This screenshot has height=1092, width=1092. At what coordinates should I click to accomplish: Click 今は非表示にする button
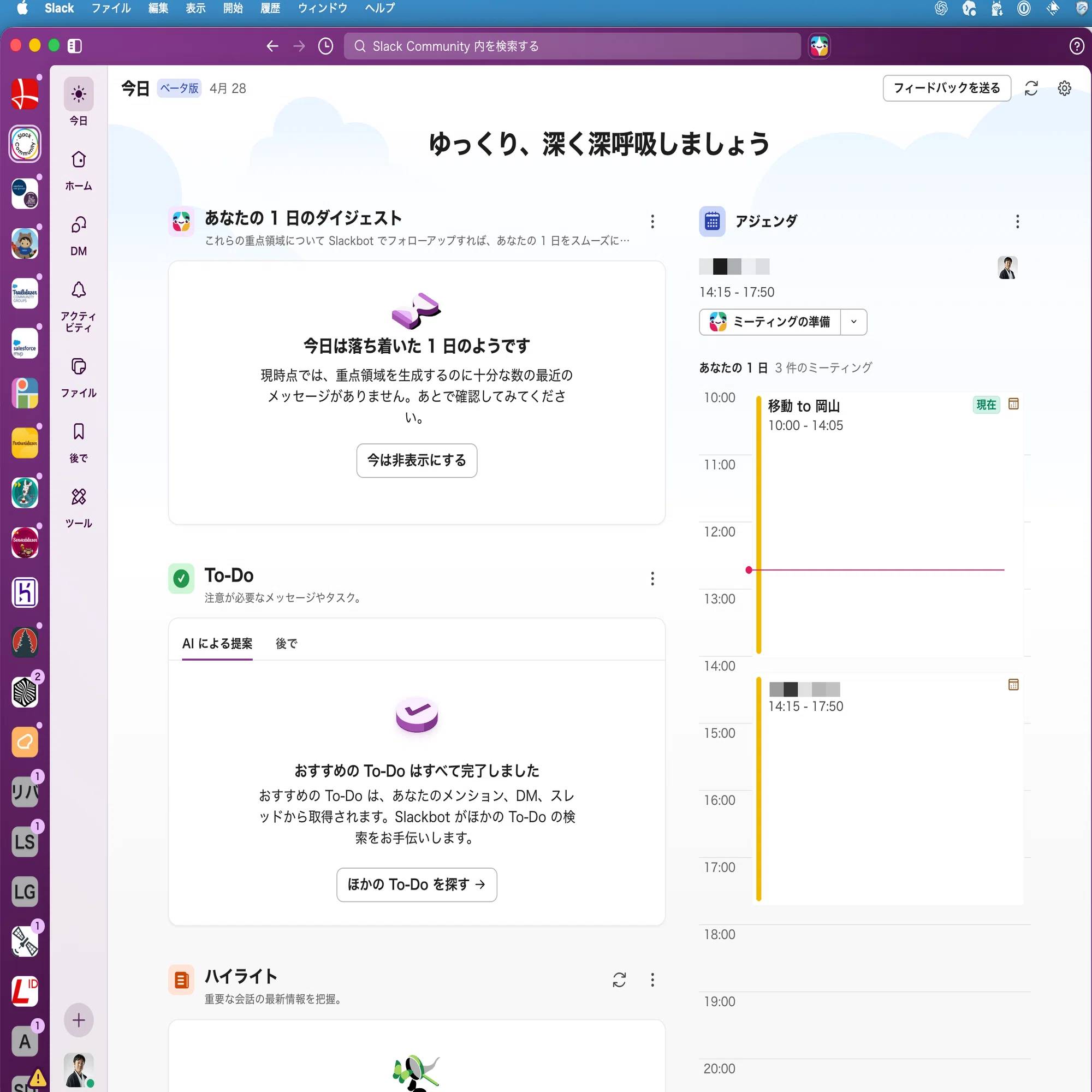click(x=417, y=460)
